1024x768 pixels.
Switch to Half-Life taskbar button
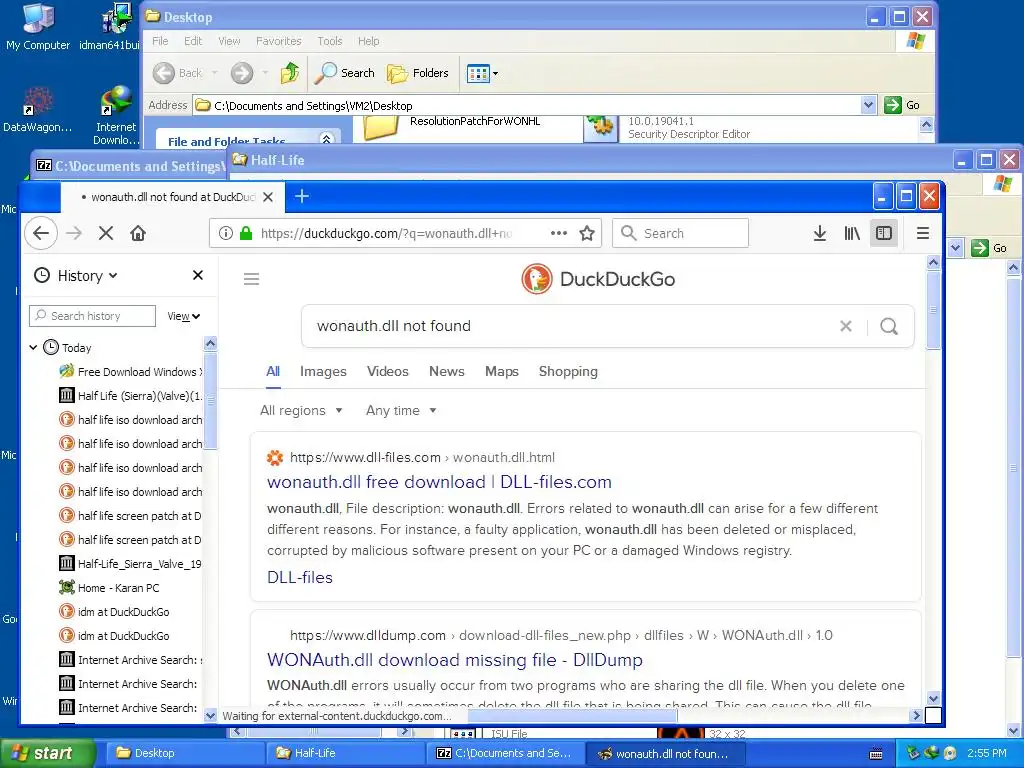344,753
